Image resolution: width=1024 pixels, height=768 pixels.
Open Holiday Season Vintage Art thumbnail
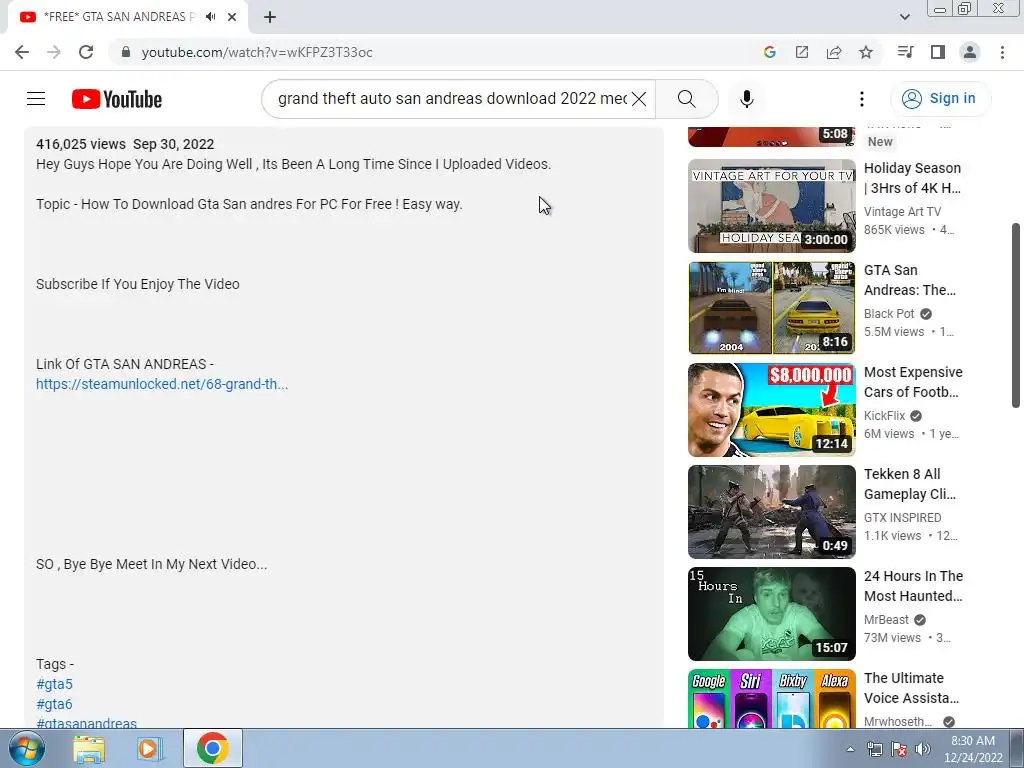(x=771, y=206)
